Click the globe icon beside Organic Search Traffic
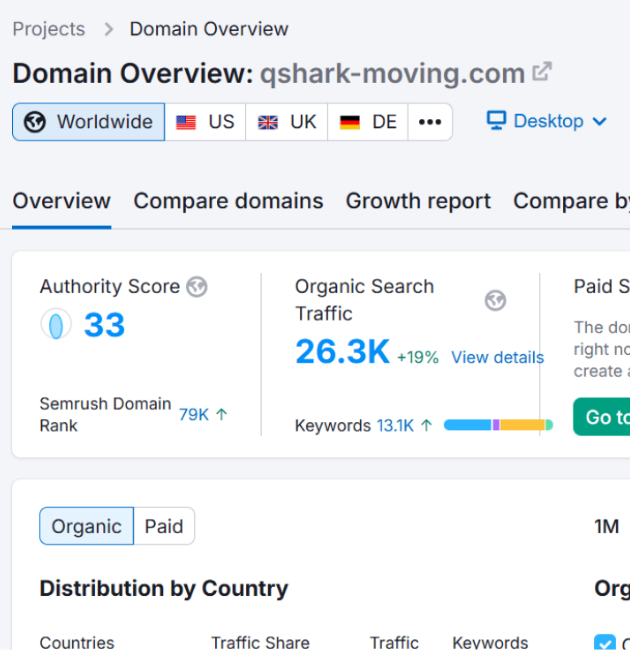 pos(495,301)
